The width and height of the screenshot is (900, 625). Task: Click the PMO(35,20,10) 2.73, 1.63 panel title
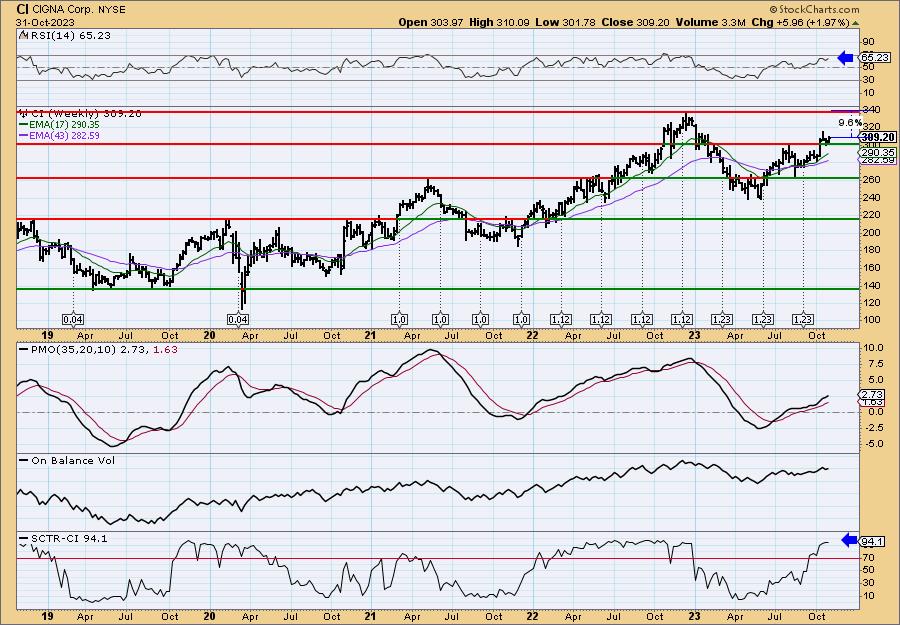(103, 350)
